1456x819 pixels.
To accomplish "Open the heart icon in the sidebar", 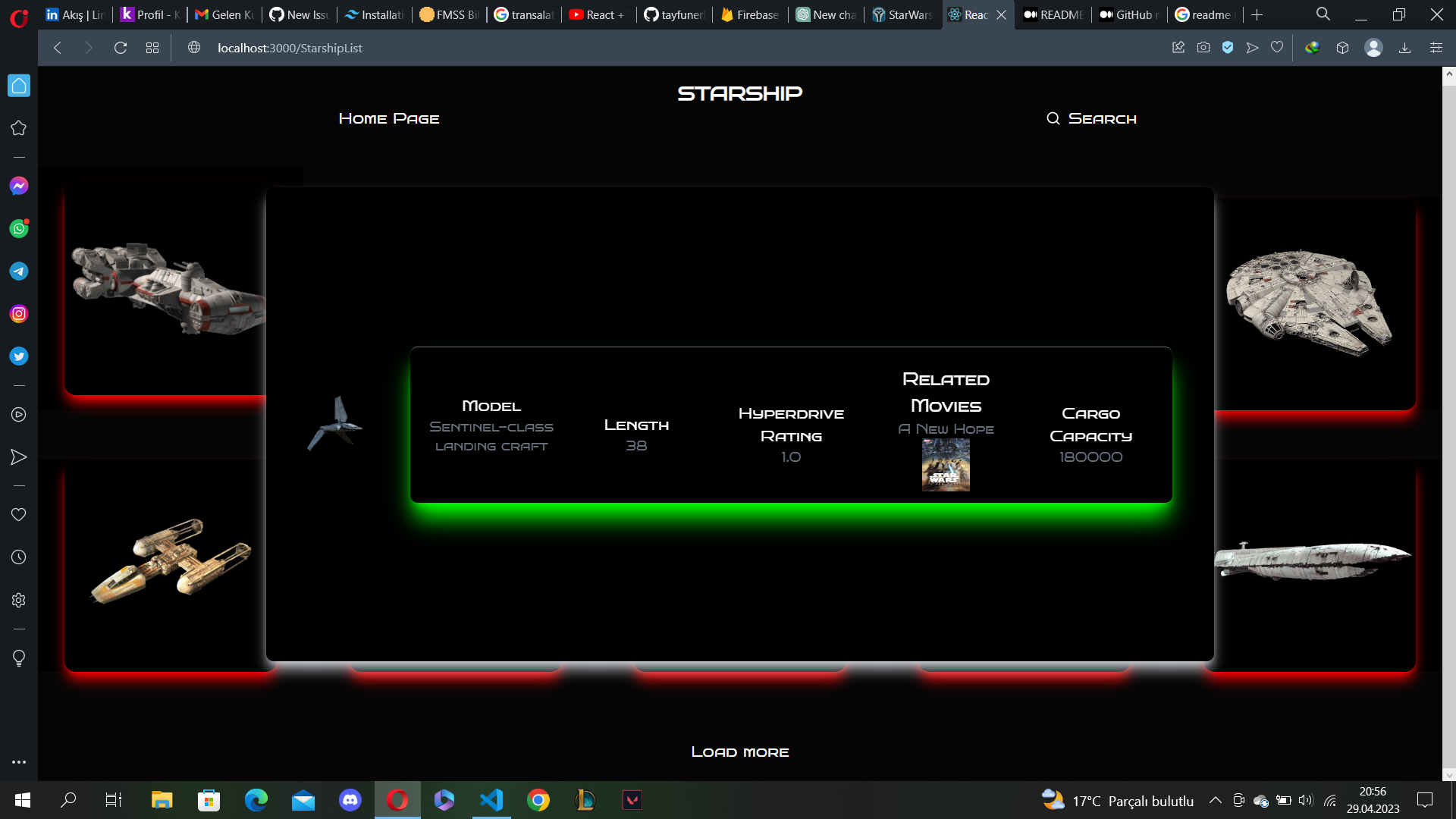I will point(19,515).
